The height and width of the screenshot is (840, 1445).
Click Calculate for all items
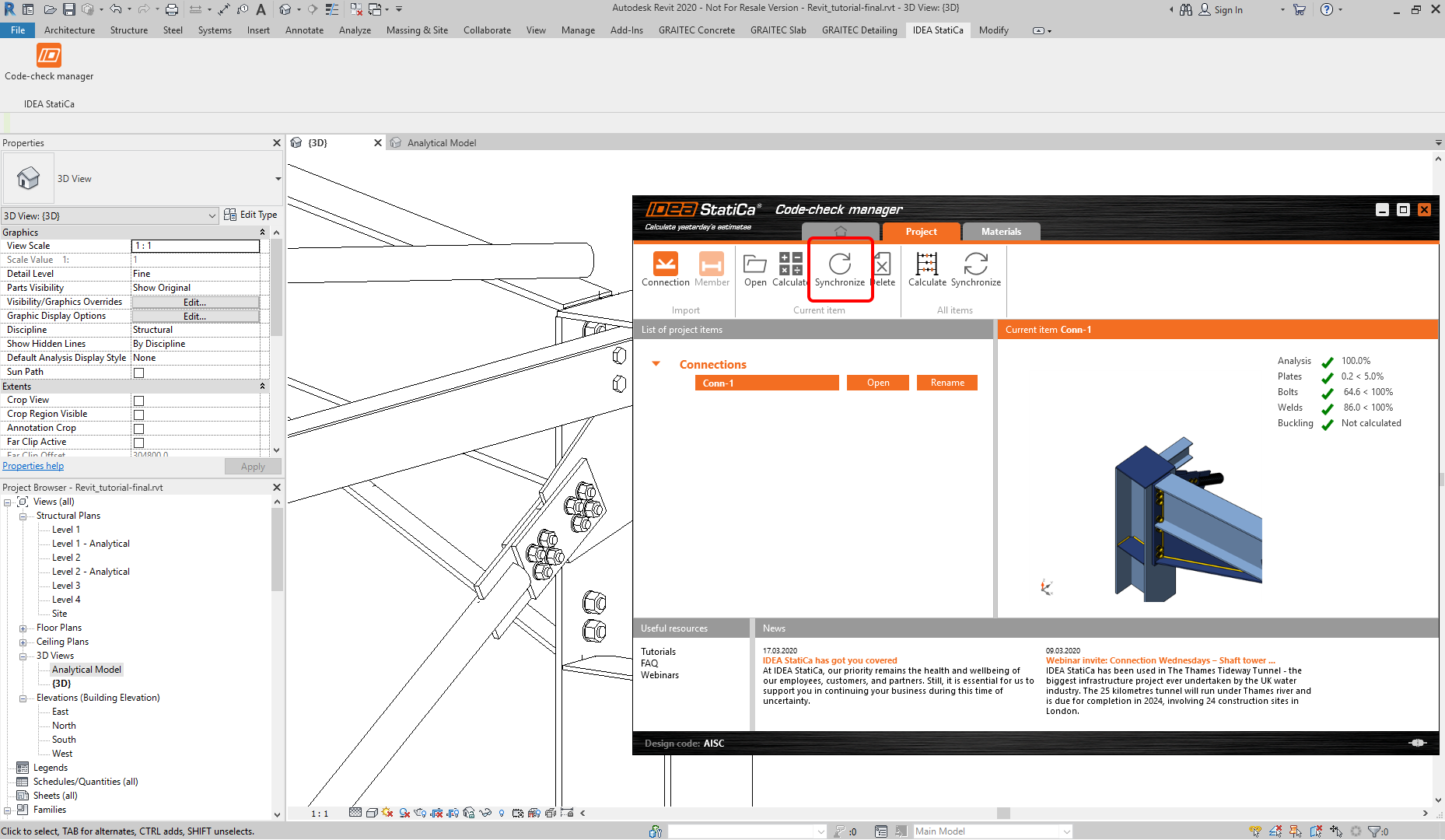point(926,264)
